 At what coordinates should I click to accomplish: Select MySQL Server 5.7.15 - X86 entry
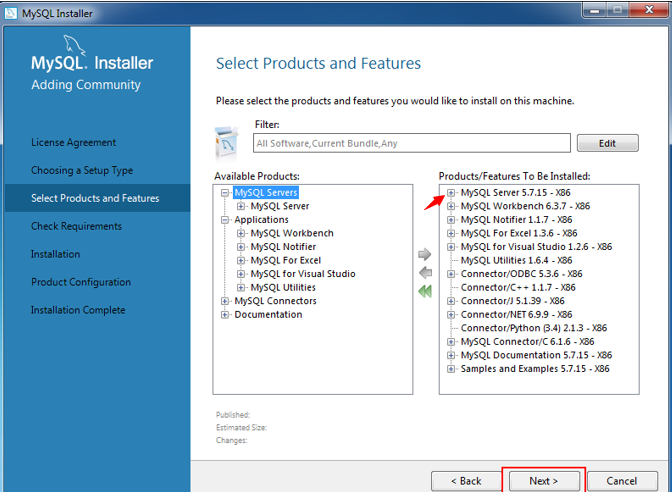(x=516, y=192)
